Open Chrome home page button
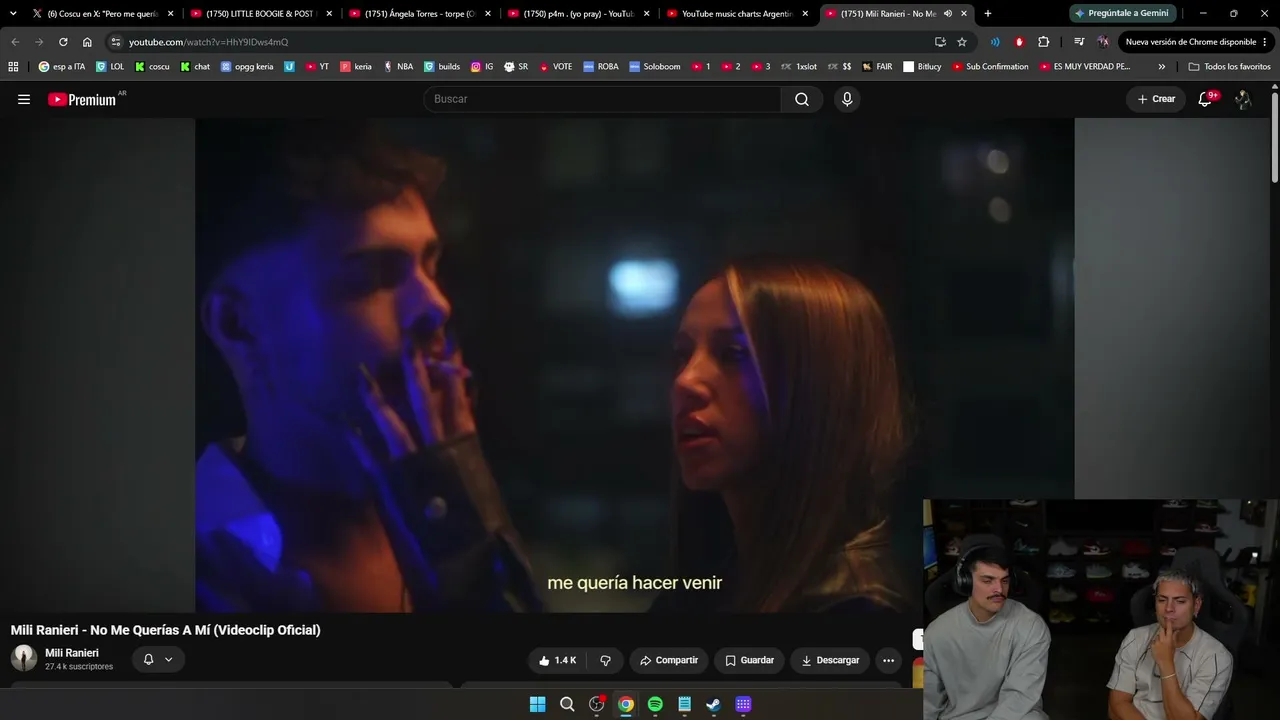 pos(87,42)
